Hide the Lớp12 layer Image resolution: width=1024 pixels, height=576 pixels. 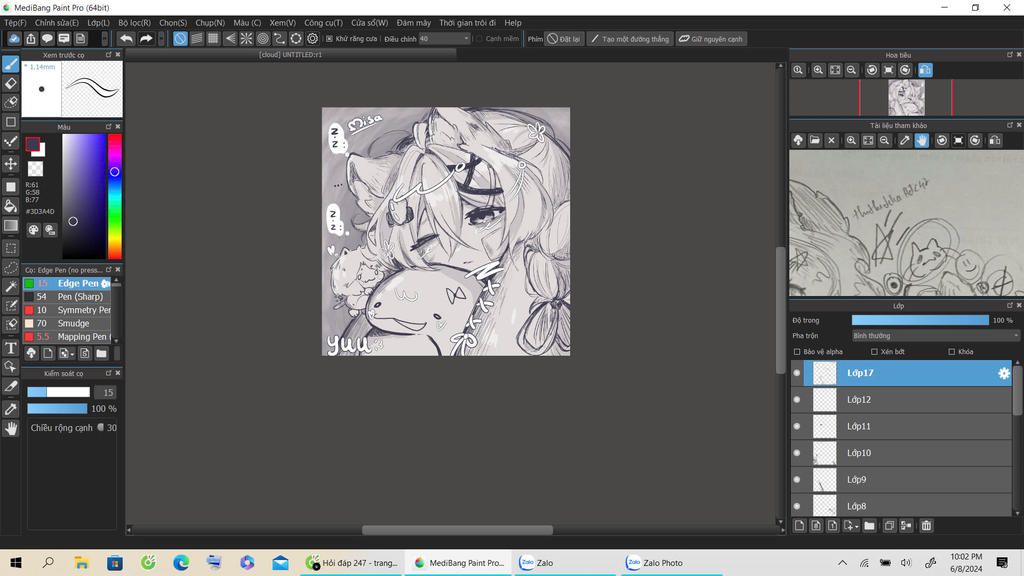[797, 400]
